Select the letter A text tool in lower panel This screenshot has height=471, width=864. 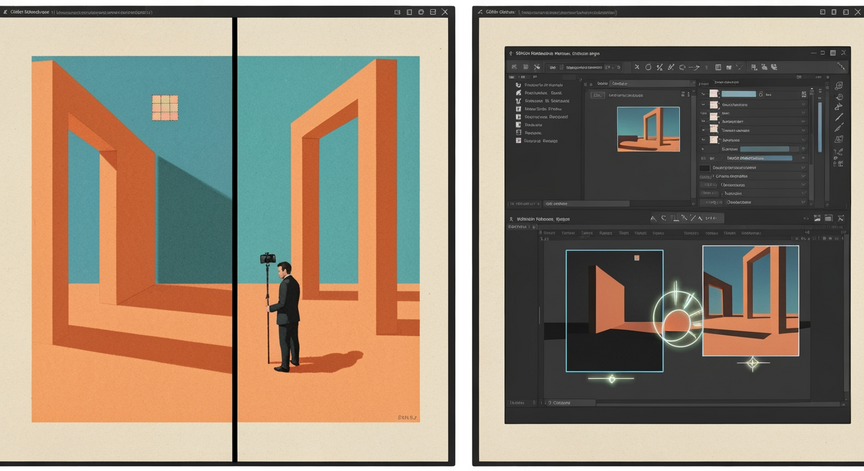(654, 219)
